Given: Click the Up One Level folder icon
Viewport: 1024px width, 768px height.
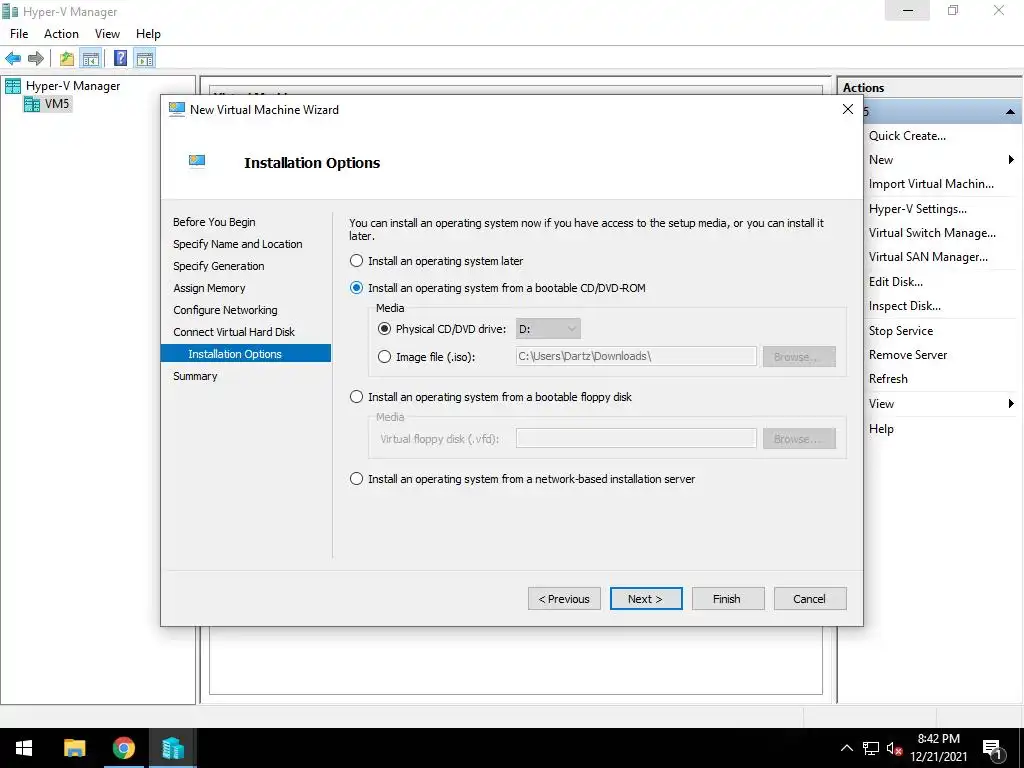Looking at the screenshot, I should tap(67, 59).
